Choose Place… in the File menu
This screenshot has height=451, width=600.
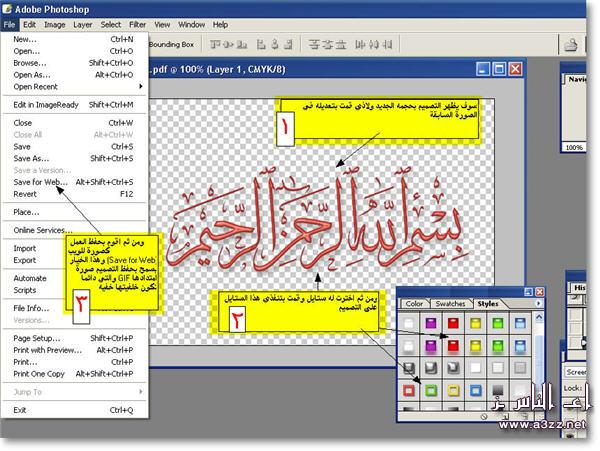pos(73,212)
